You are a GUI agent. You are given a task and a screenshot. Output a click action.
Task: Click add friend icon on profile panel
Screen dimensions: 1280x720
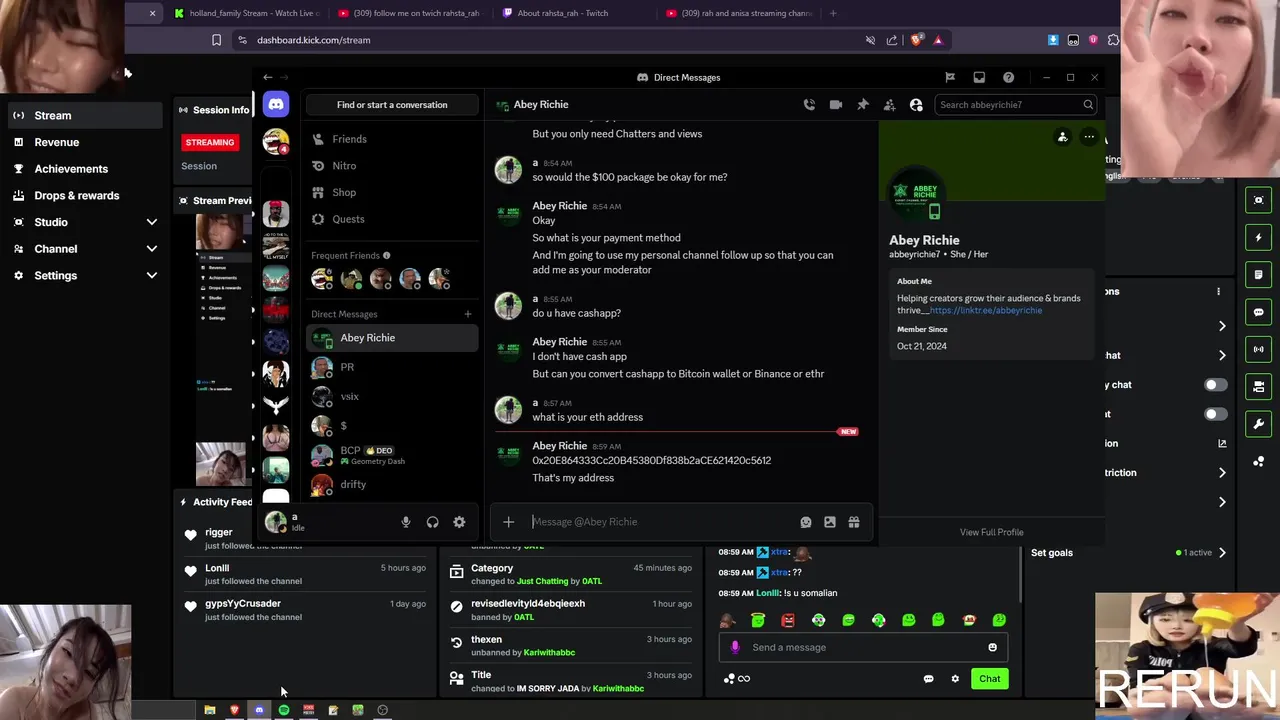(x=1063, y=137)
